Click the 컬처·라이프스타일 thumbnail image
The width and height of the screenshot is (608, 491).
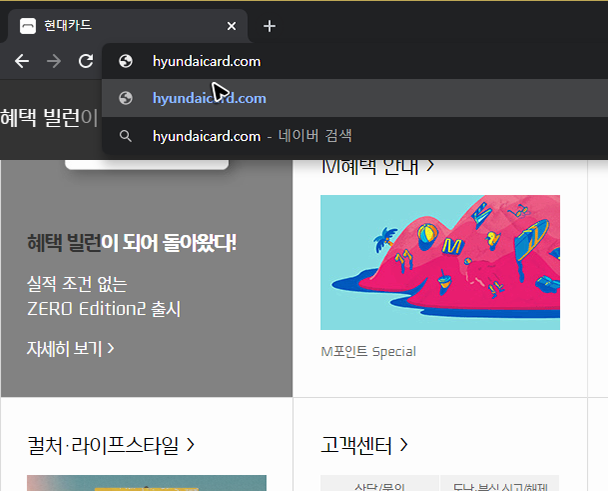(147, 483)
